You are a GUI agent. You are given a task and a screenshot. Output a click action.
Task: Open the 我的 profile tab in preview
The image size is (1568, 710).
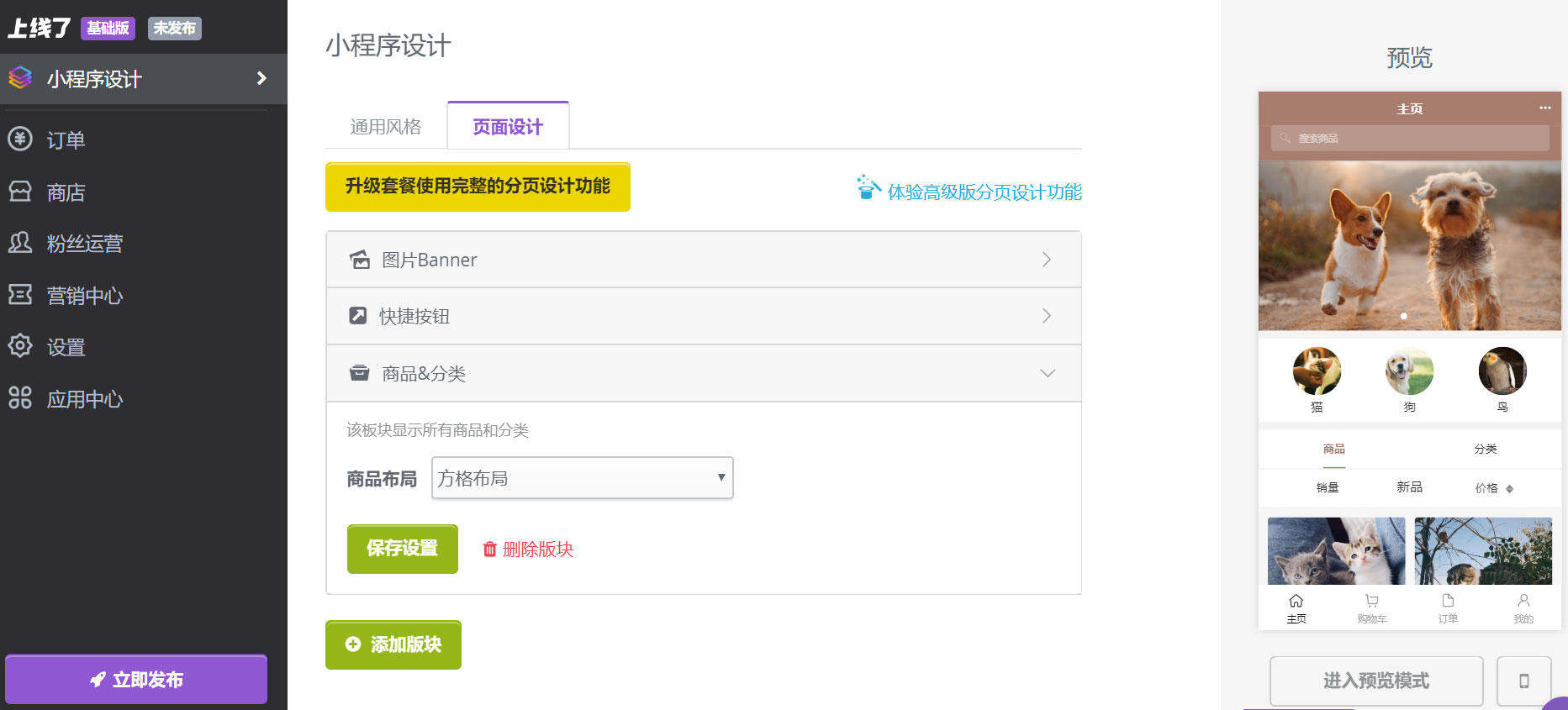click(x=1523, y=607)
